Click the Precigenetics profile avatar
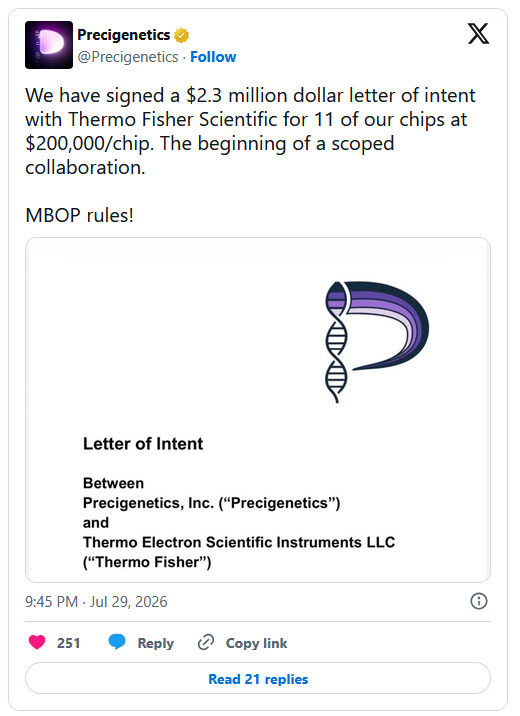The width and height of the screenshot is (520, 716). pyautogui.click(x=49, y=45)
